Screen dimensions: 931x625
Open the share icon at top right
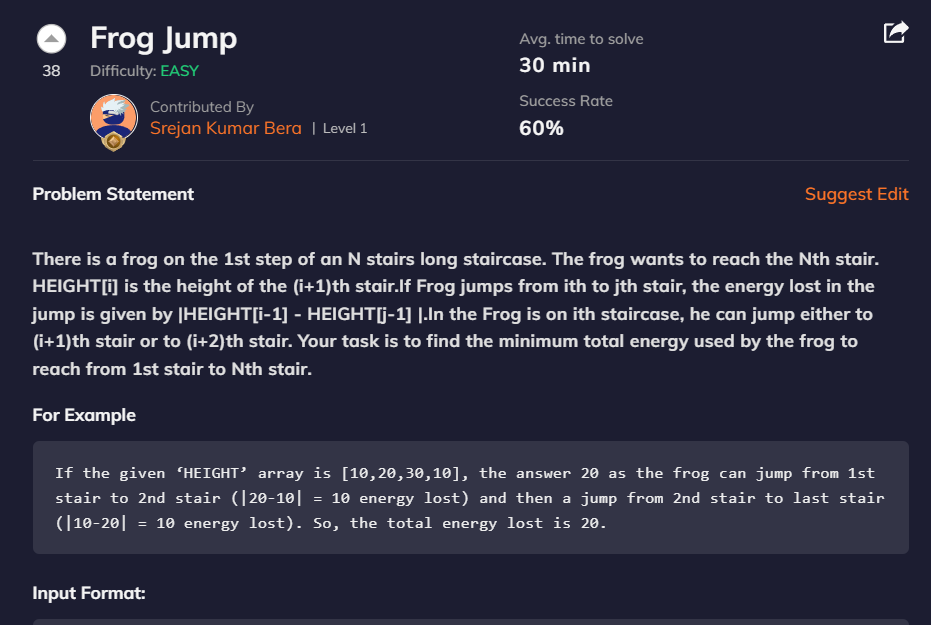pos(896,32)
